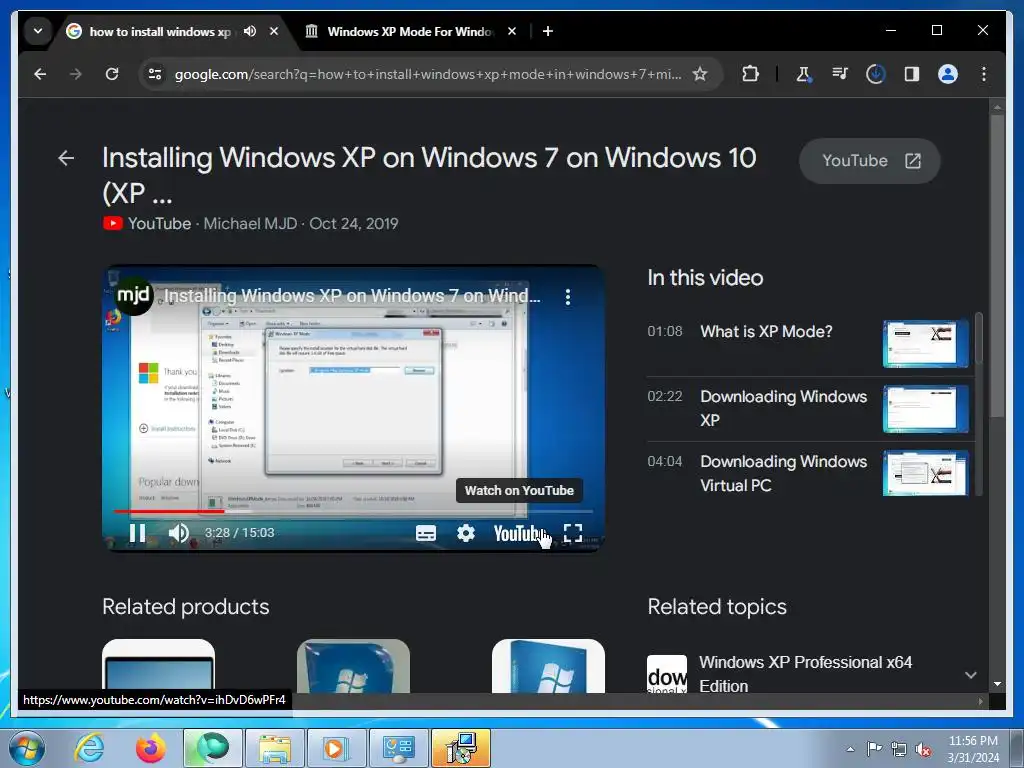Open the Extensions puzzle icon

tap(750, 74)
